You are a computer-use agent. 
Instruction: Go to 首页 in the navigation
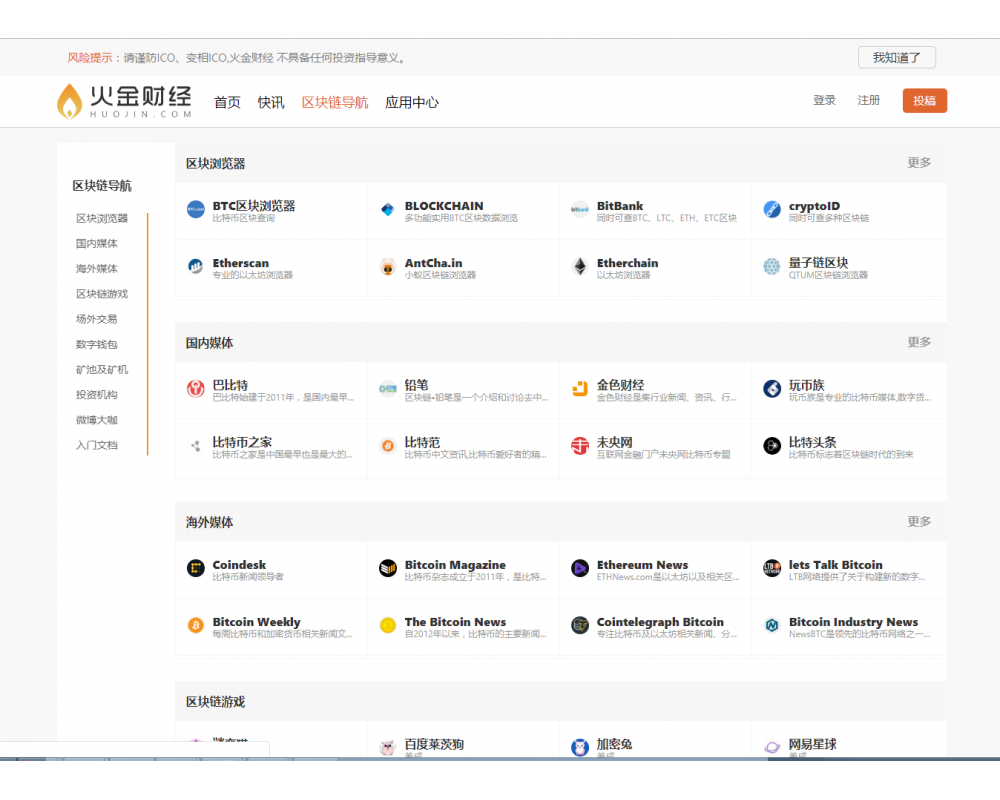point(227,102)
